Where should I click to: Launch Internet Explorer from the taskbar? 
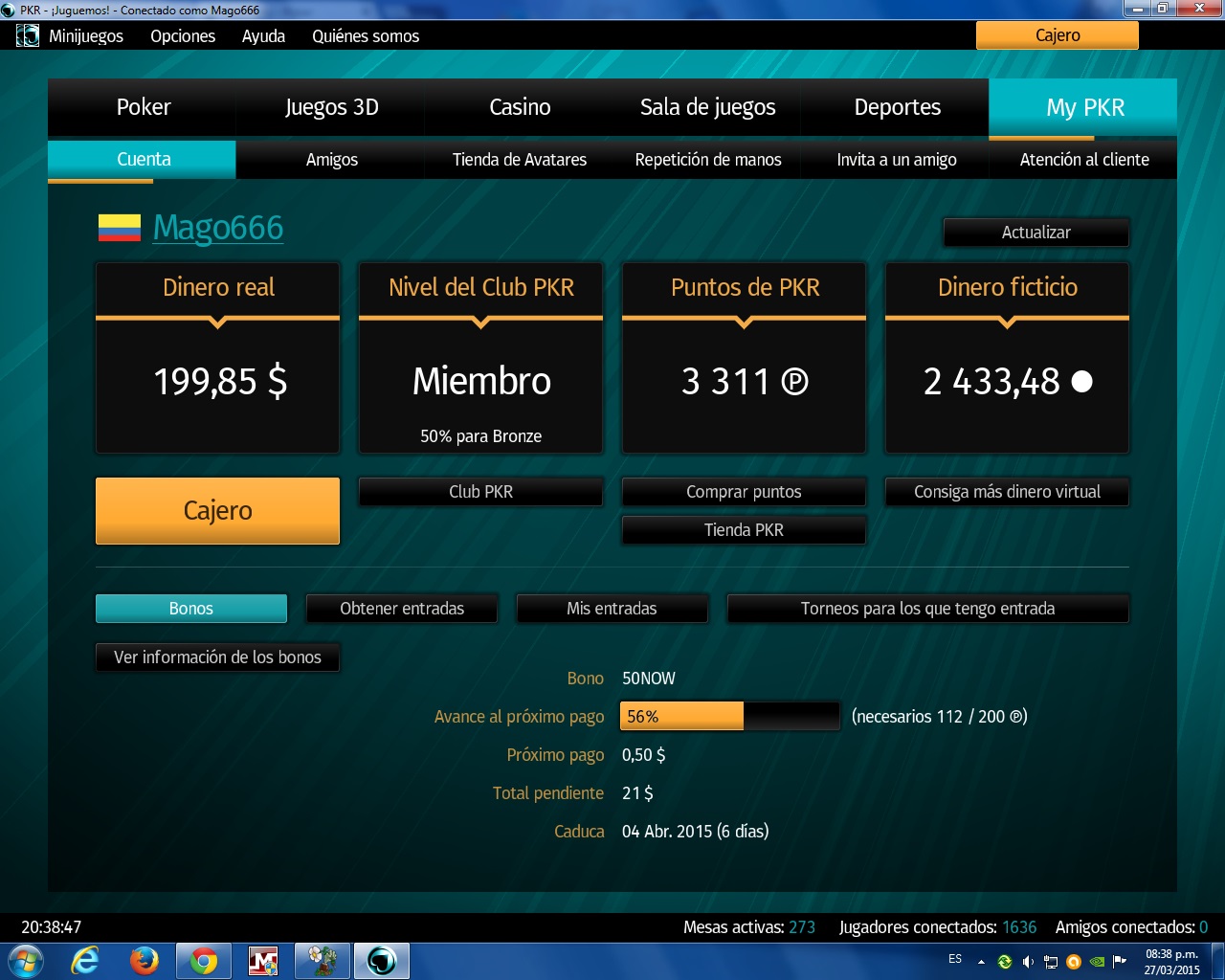point(85,961)
